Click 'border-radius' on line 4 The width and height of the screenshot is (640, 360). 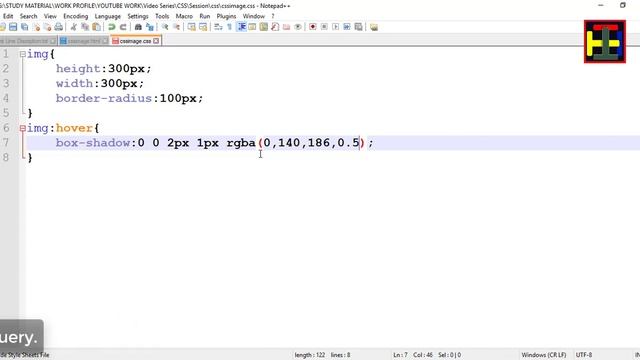click(104, 98)
